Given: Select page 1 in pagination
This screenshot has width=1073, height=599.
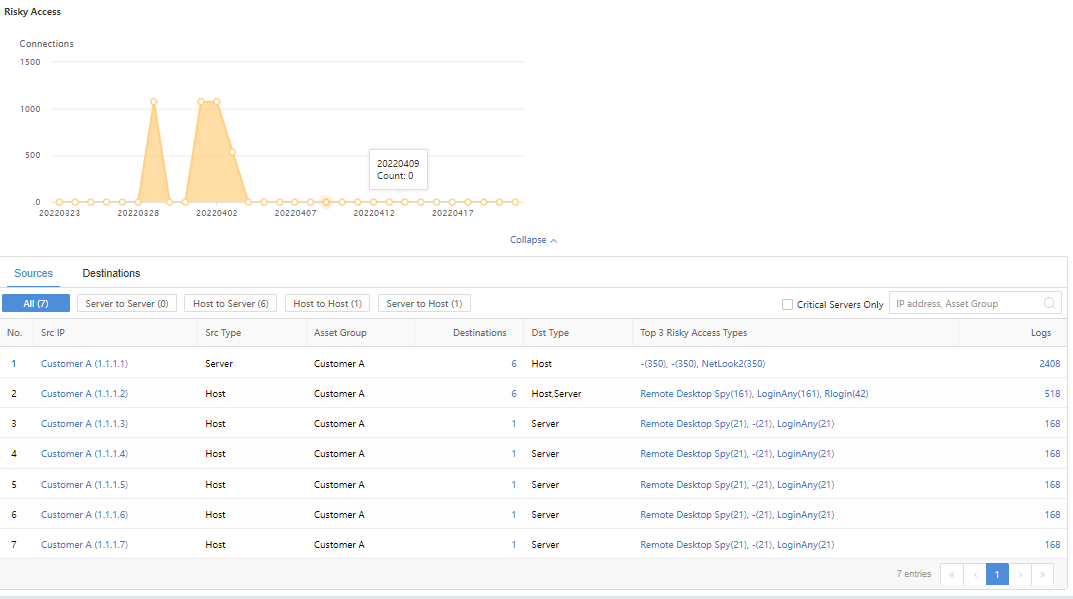Looking at the screenshot, I should click(997, 574).
